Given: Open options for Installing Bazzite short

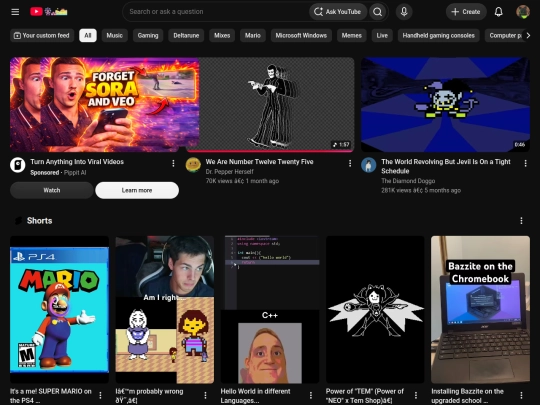Looking at the screenshot, I should [x=521, y=395].
